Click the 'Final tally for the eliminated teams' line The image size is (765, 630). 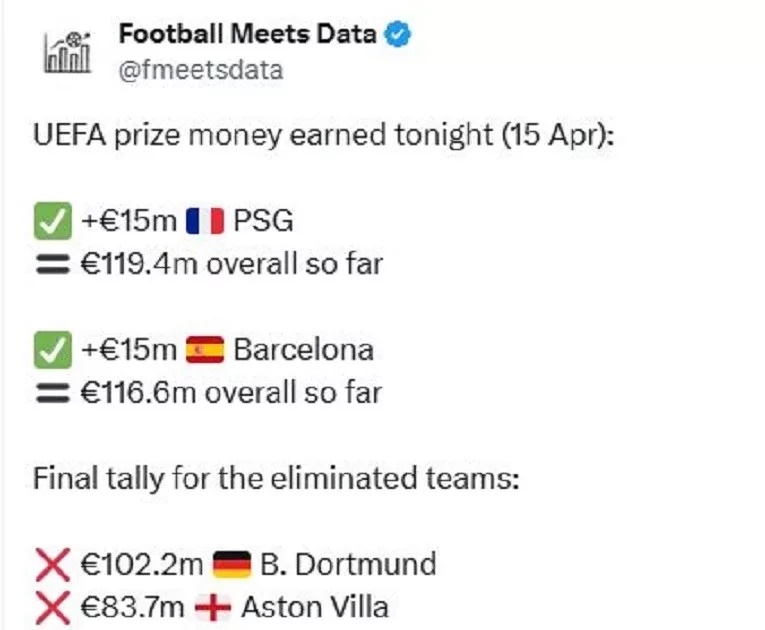(x=276, y=478)
